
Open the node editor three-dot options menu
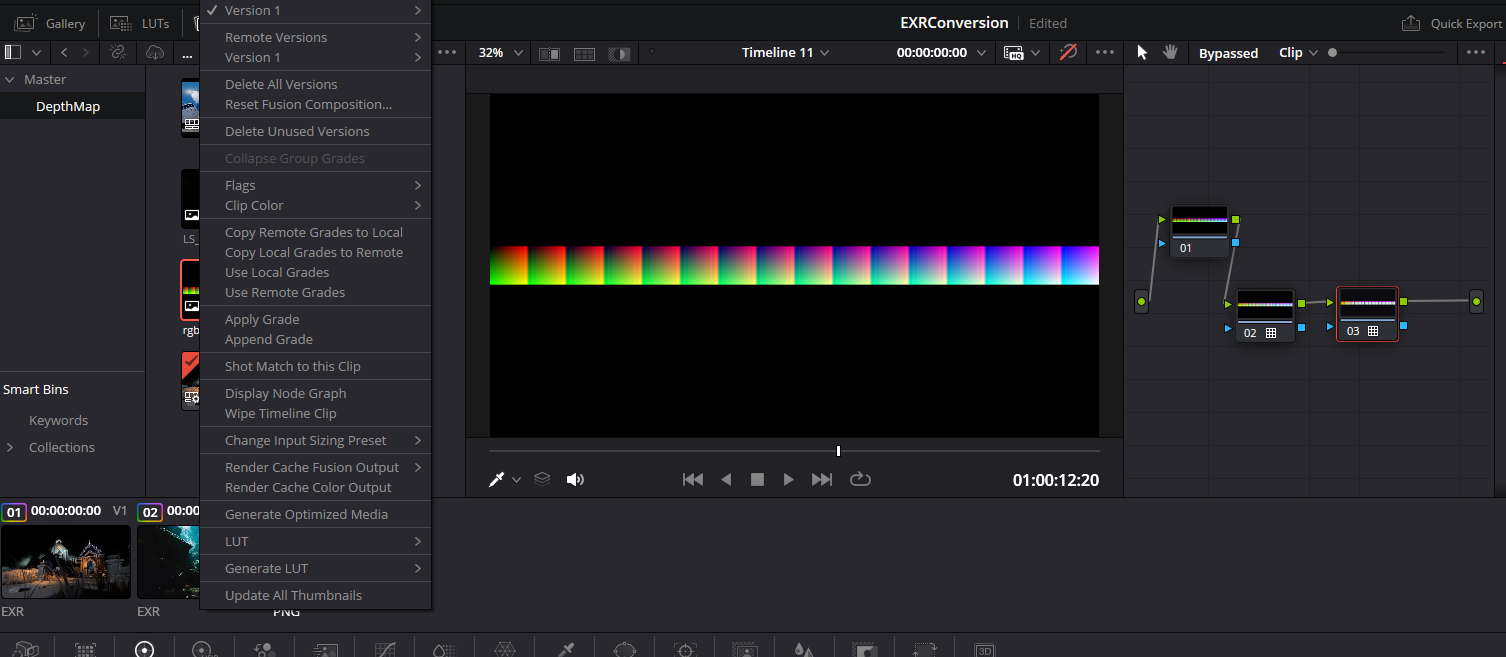point(1476,52)
